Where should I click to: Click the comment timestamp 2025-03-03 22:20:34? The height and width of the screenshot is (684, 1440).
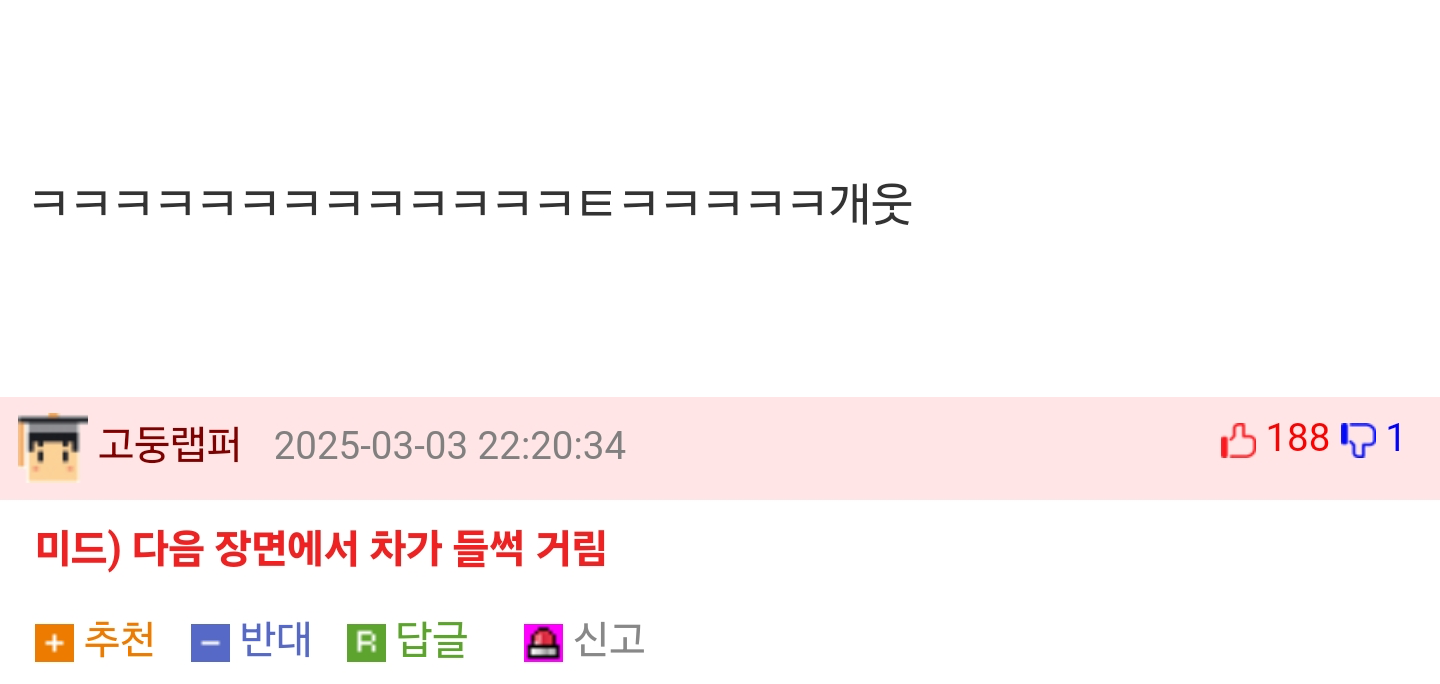[x=450, y=446]
